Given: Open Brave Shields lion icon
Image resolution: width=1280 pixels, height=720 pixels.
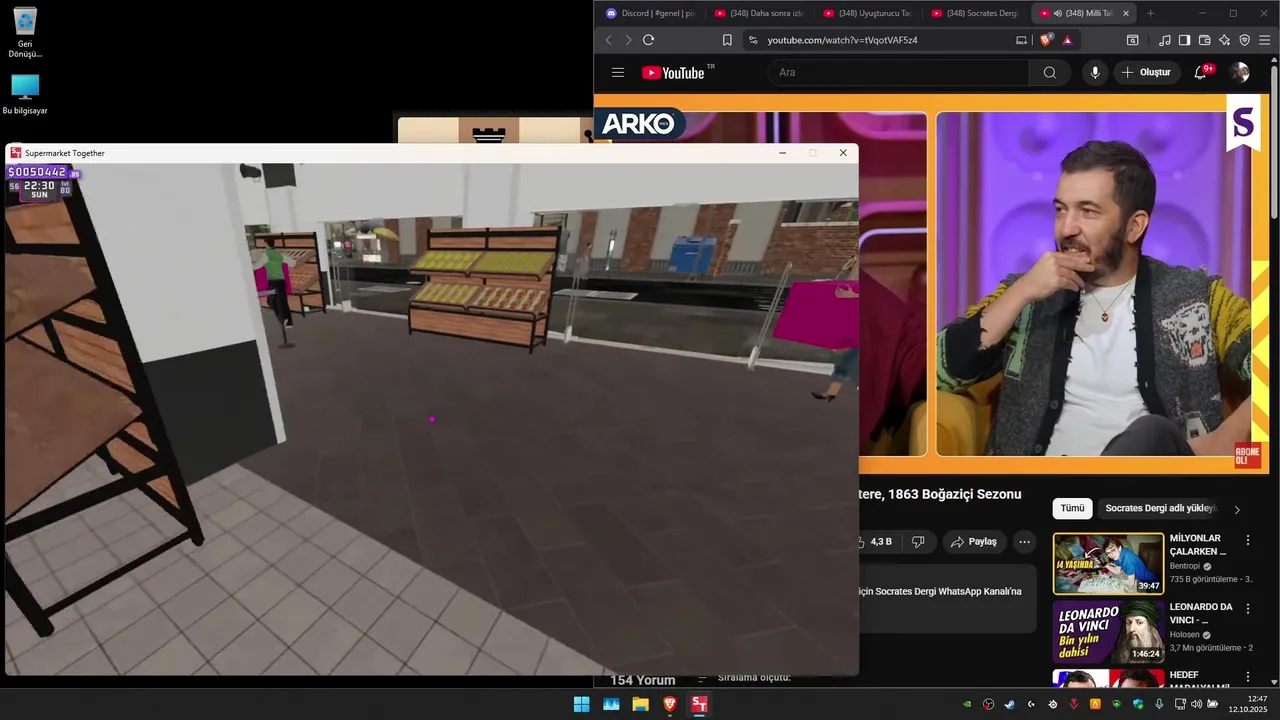Looking at the screenshot, I should click(x=1046, y=40).
